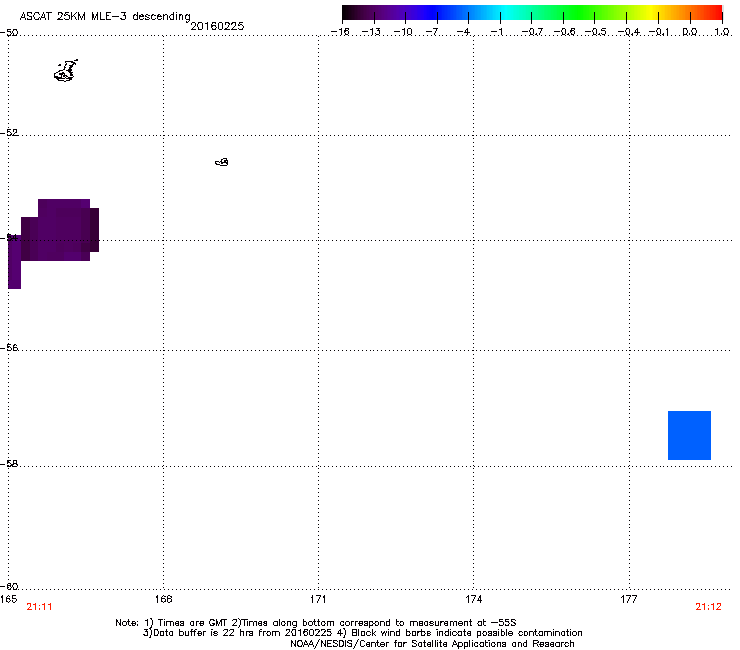Click the '-13' color bar label

tap(371, 32)
